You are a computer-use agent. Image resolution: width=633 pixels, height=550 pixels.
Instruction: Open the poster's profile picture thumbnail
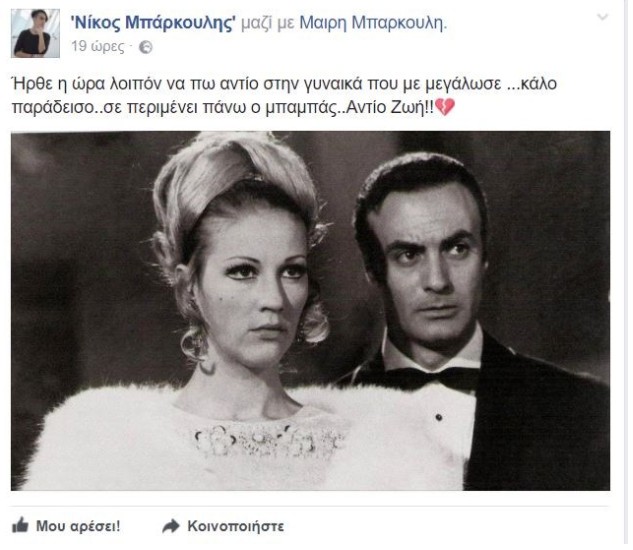coord(36,34)
